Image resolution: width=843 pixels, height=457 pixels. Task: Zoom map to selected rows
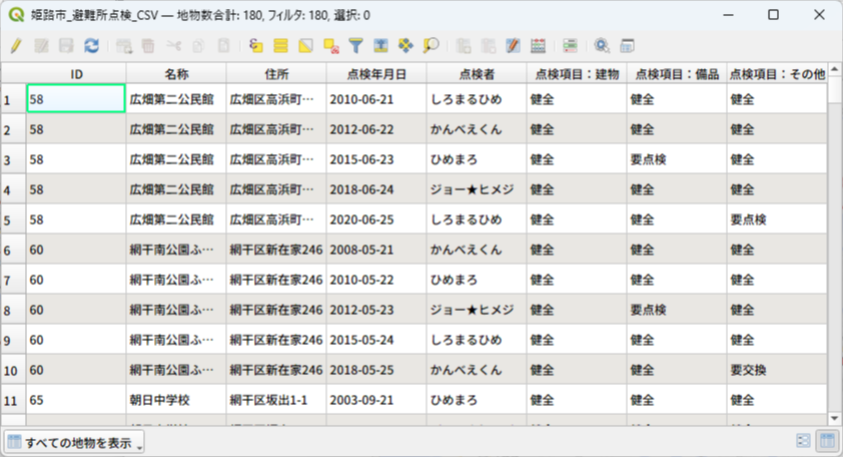pos(431,46)
